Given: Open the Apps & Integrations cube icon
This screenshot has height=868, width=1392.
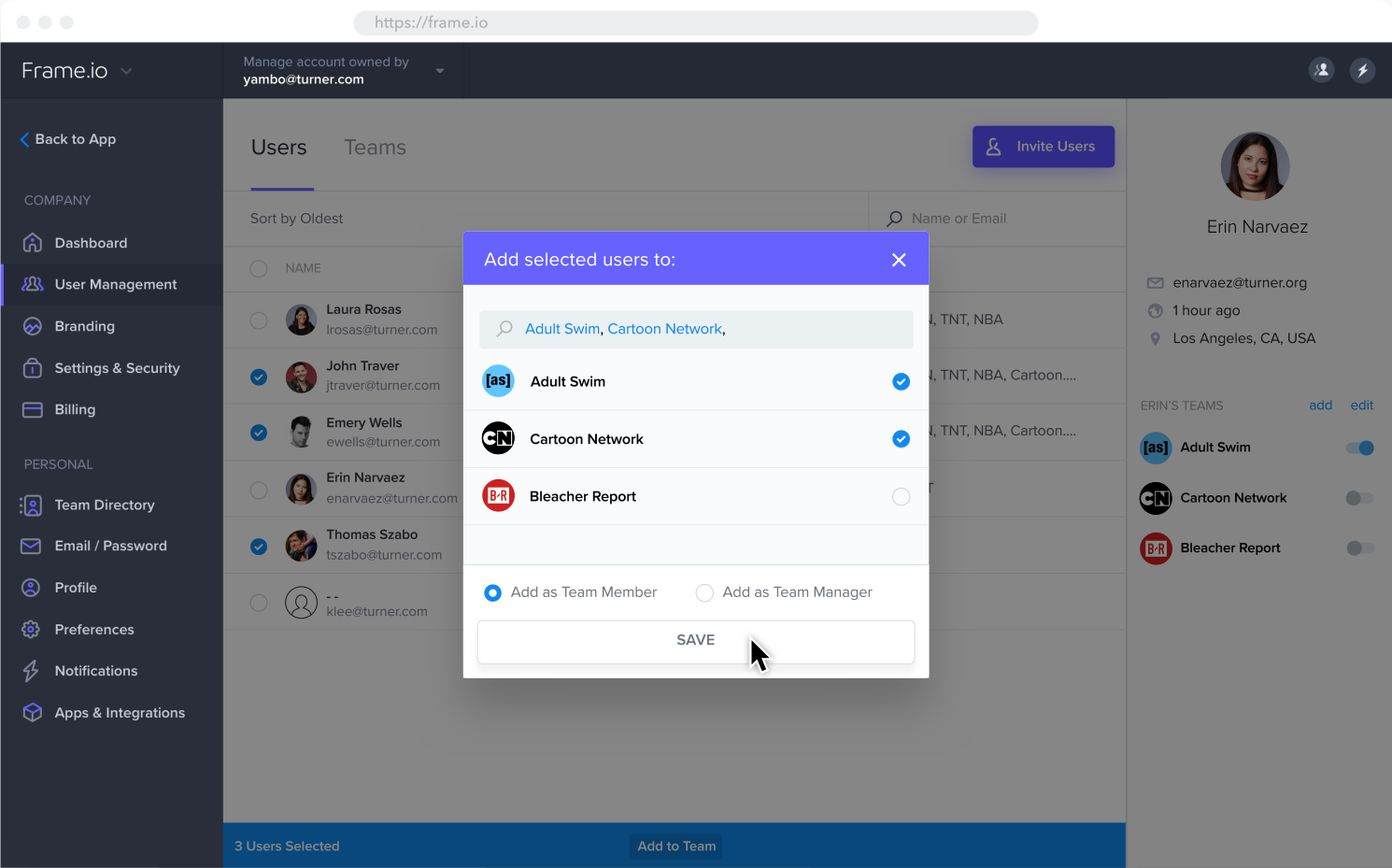Looking at the screenshot, I should point(33,712).
